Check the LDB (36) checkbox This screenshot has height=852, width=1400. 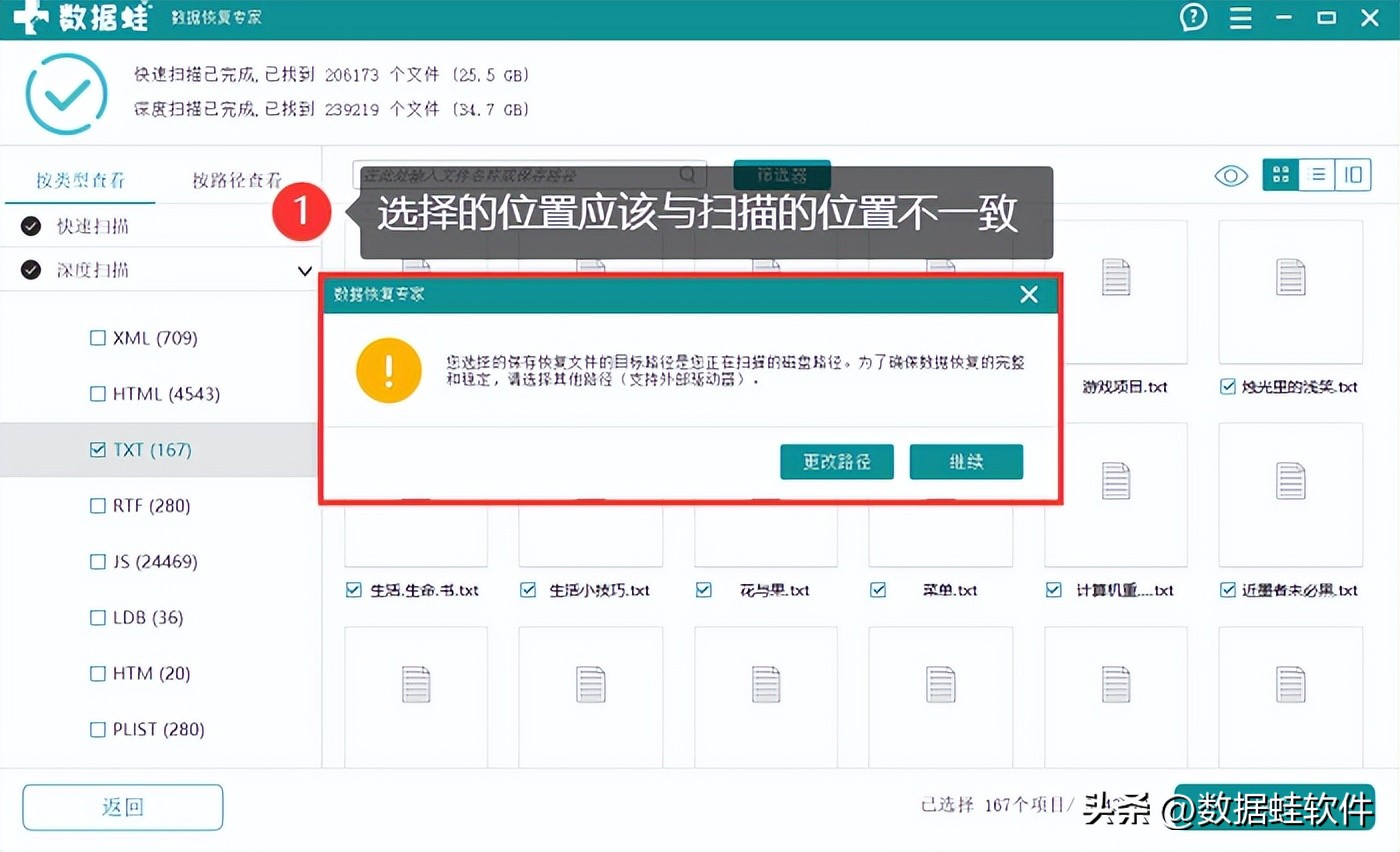pyautogui.click(x=97, y=618)
